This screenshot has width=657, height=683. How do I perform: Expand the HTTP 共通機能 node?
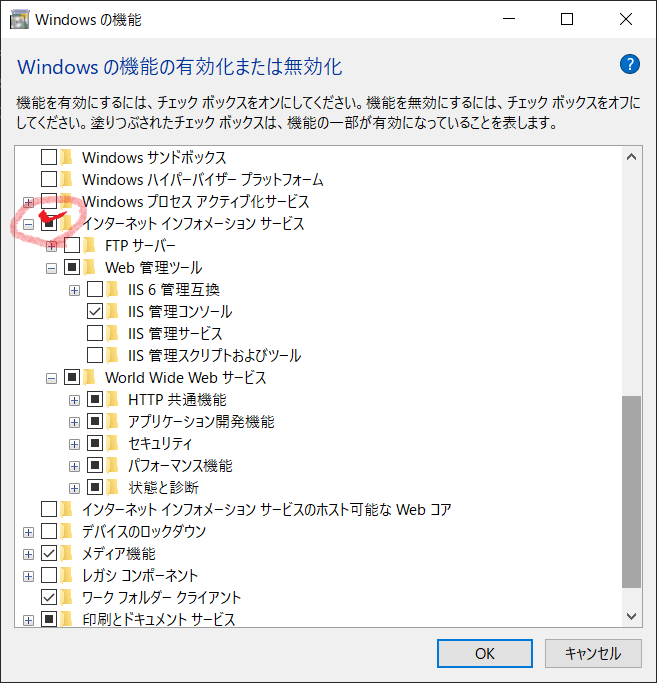coord(75,400)
